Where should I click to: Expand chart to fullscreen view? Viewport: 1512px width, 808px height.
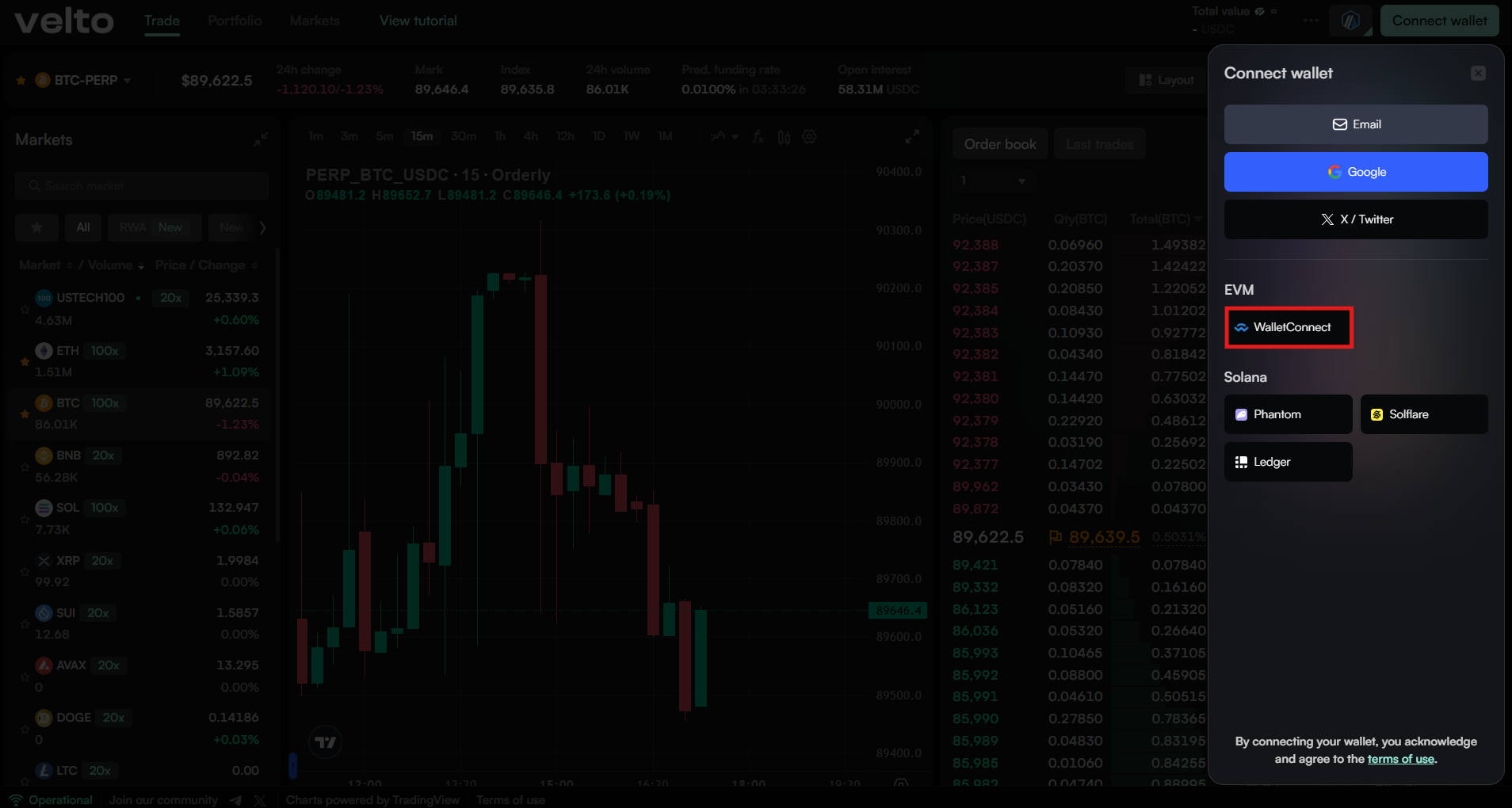912,136
